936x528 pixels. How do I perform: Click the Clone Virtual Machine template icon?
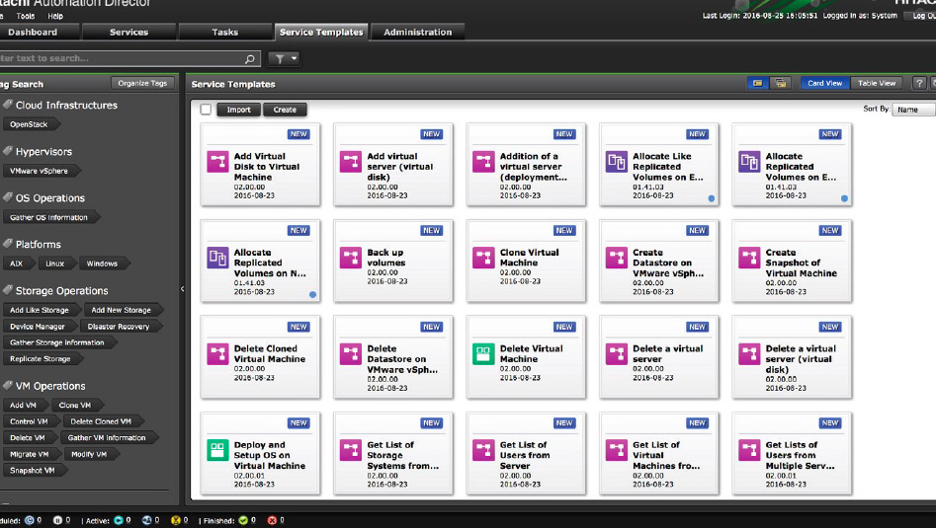click(x=484, y=258)
